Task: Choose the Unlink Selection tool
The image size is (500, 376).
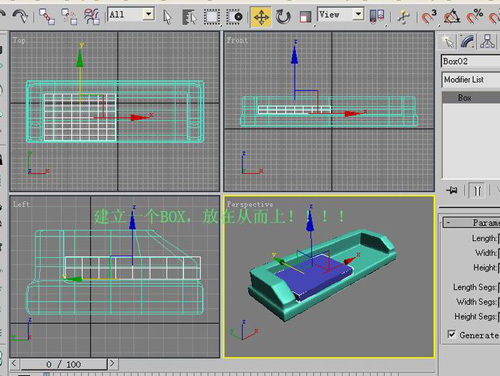Action: (x=69, y=16)
